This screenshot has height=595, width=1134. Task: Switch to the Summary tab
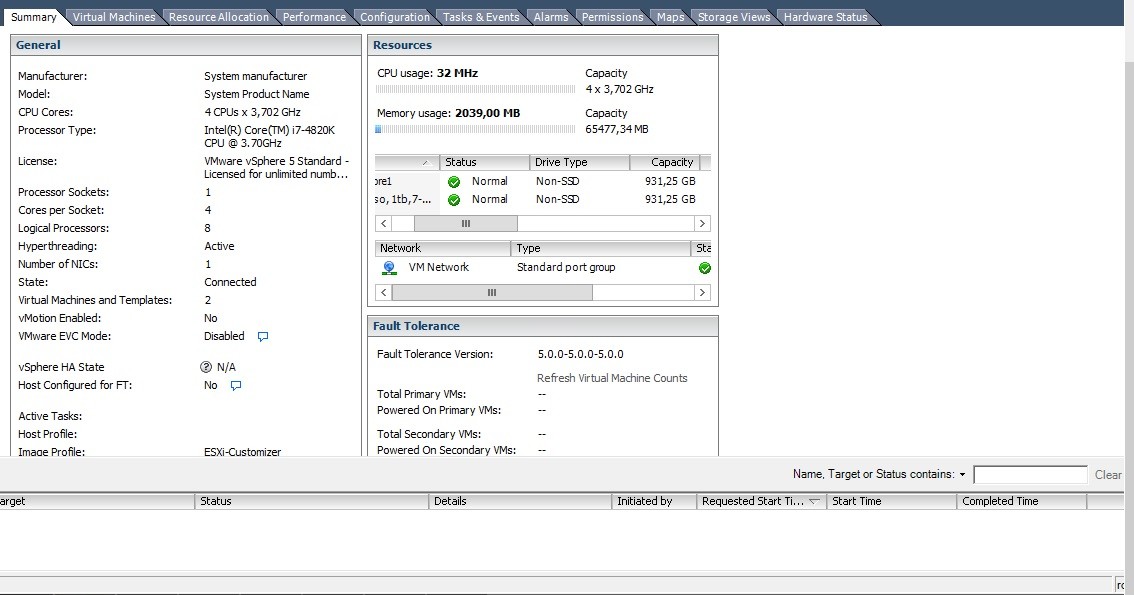33,17
